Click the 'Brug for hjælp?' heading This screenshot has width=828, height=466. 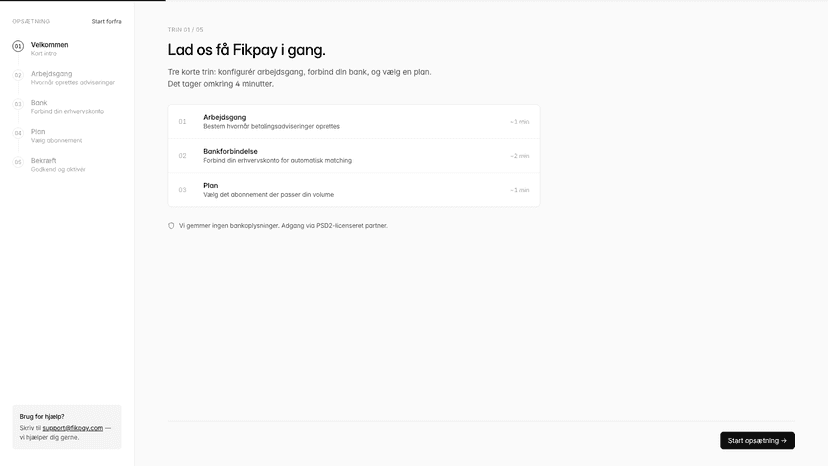point(42,416)
